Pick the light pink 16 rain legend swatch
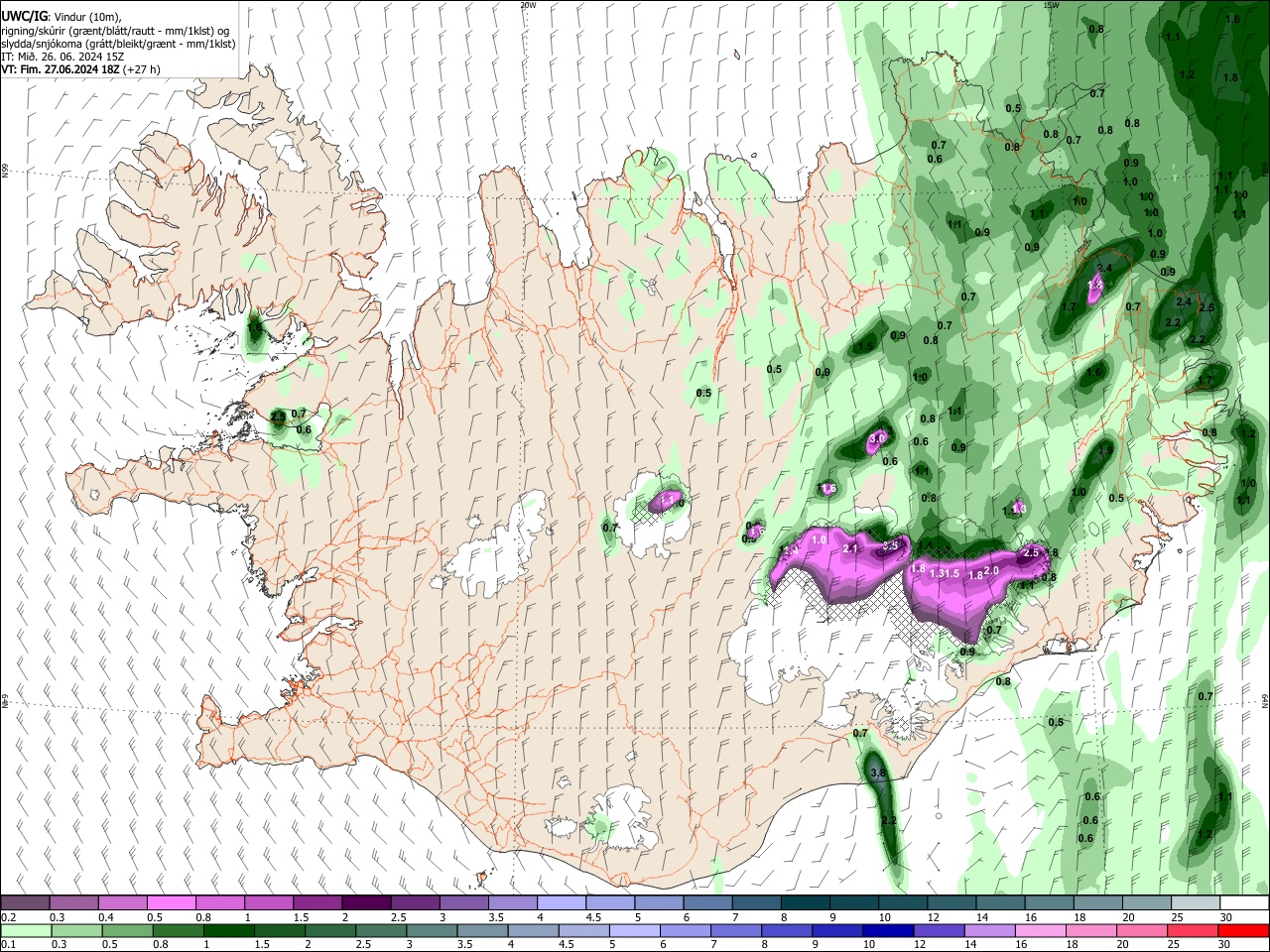Image resolution: width=1270 pixels, height=952 pixels. pyautogui.click(x=1040, y=931)
